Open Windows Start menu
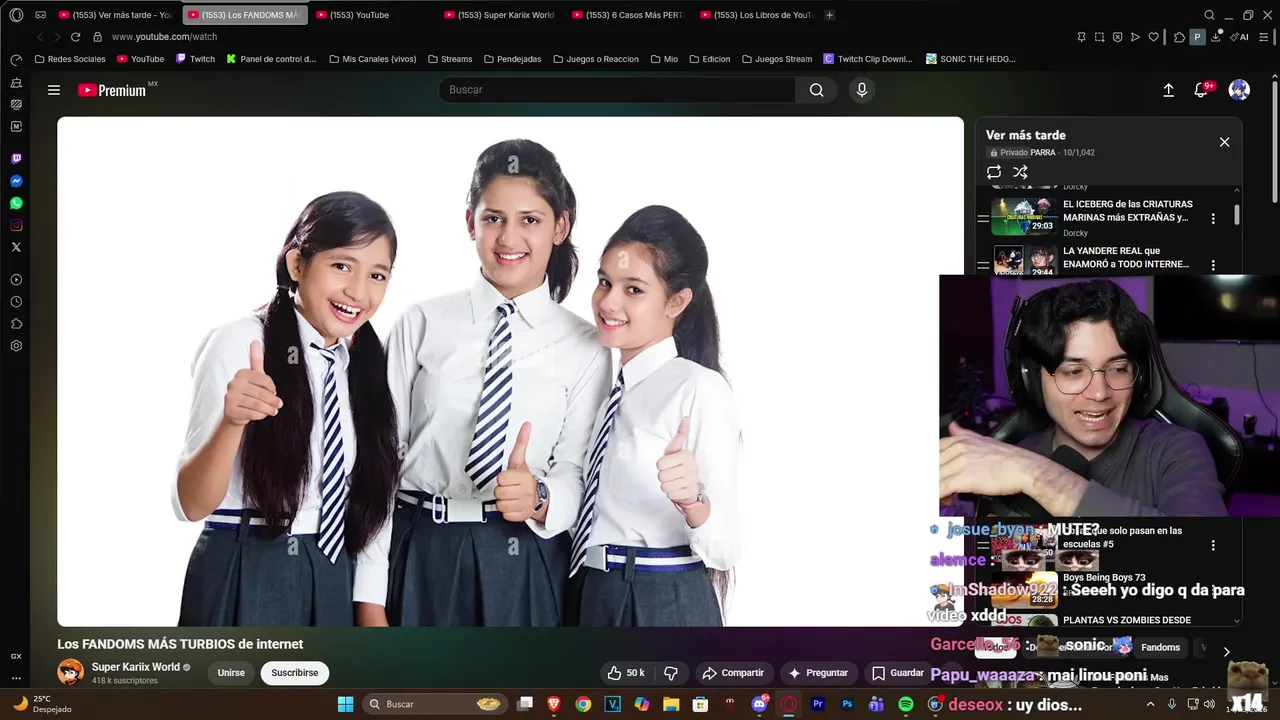 point(345,704)
